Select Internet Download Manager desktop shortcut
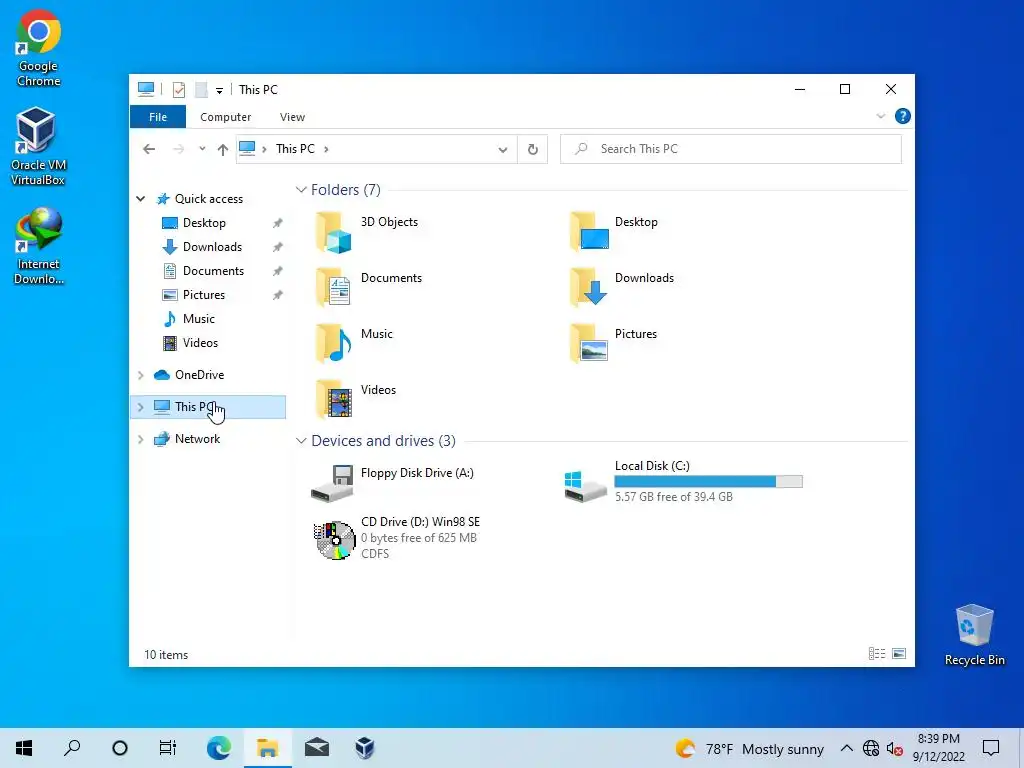The width and height of the screenshot is (1024, 768). [39, 246]
